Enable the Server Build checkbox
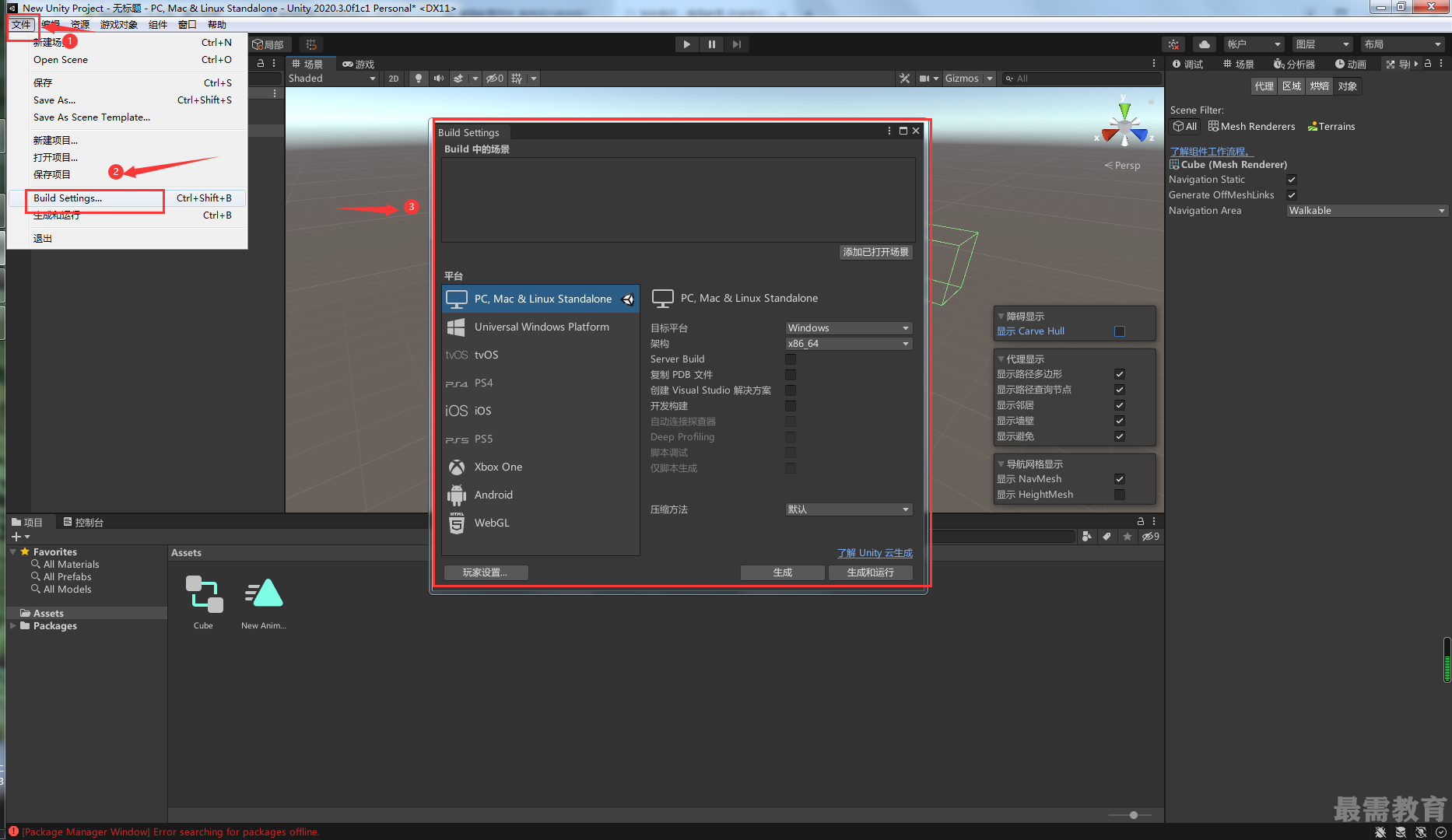 click(x=791, y=359)
